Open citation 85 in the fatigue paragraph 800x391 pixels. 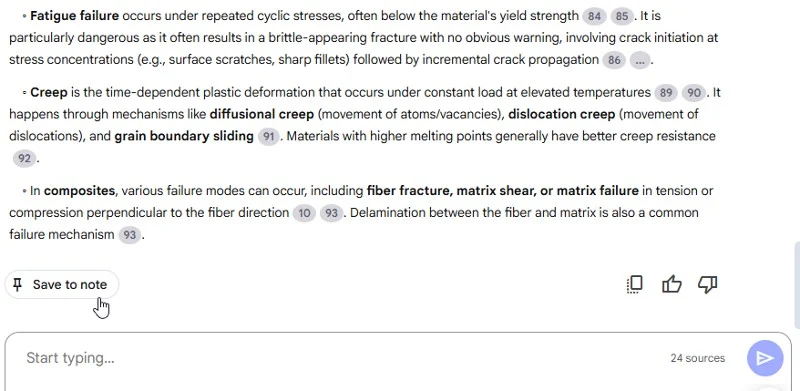tap(621, 17)
